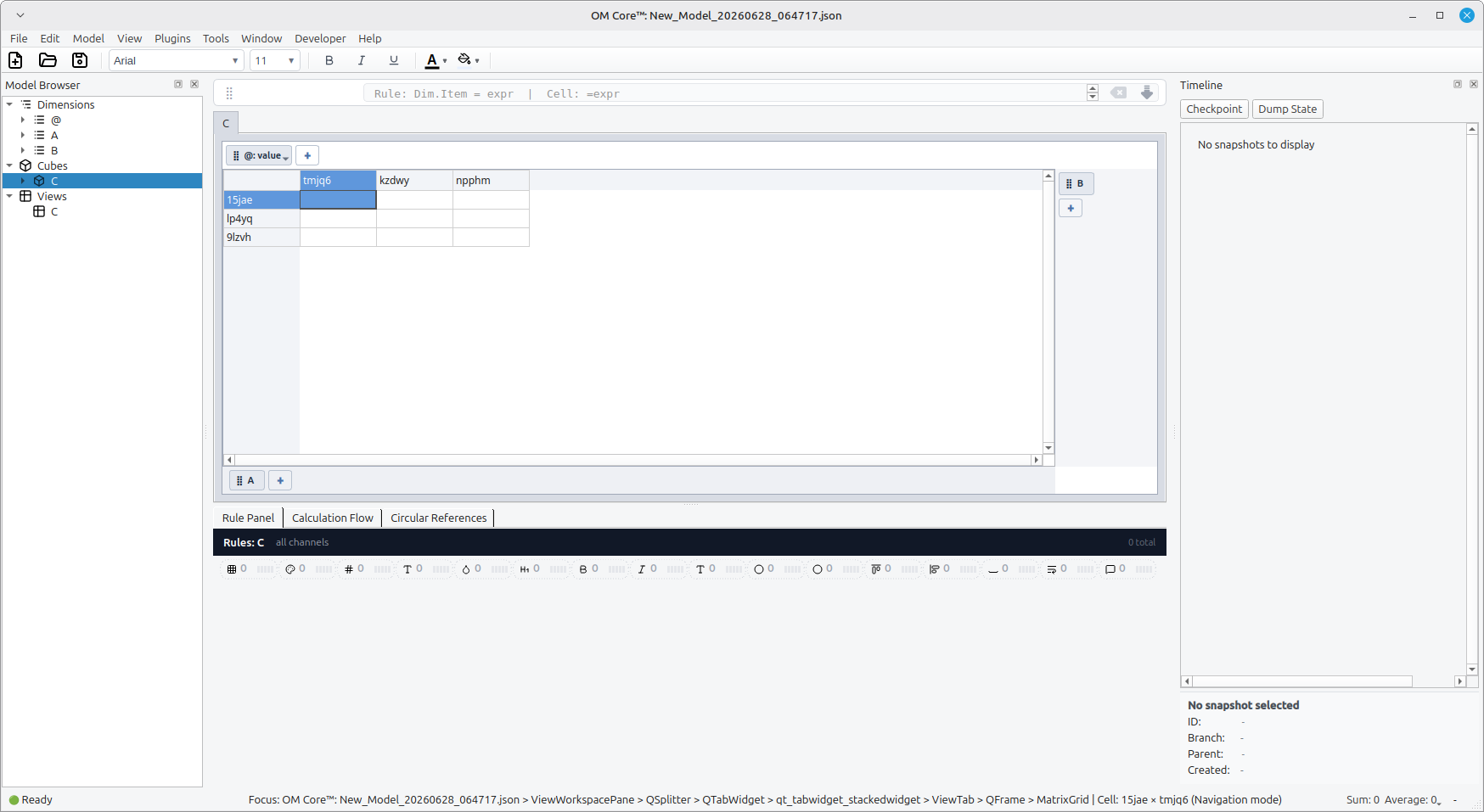Add a column dimension below B chip
The image size is (1484, 812).
click(x=1071, y=208)
